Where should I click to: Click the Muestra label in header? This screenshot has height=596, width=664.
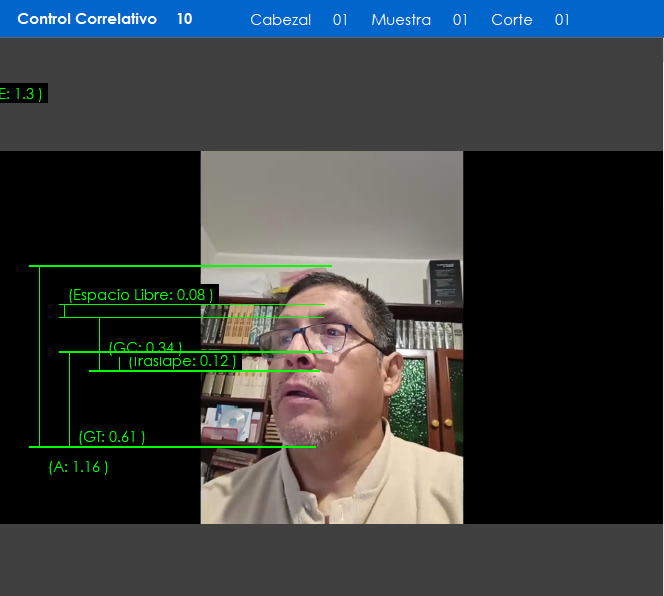[400, 20]
